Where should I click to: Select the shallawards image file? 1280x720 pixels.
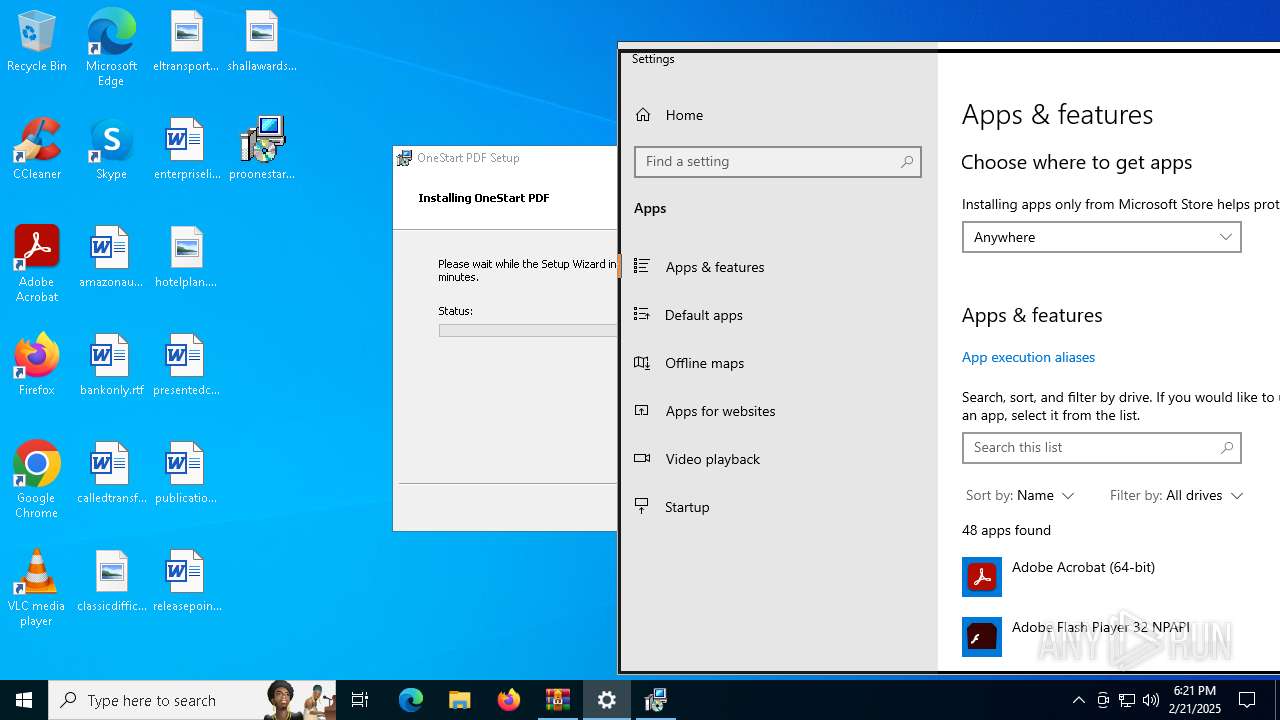coord(262,41)
